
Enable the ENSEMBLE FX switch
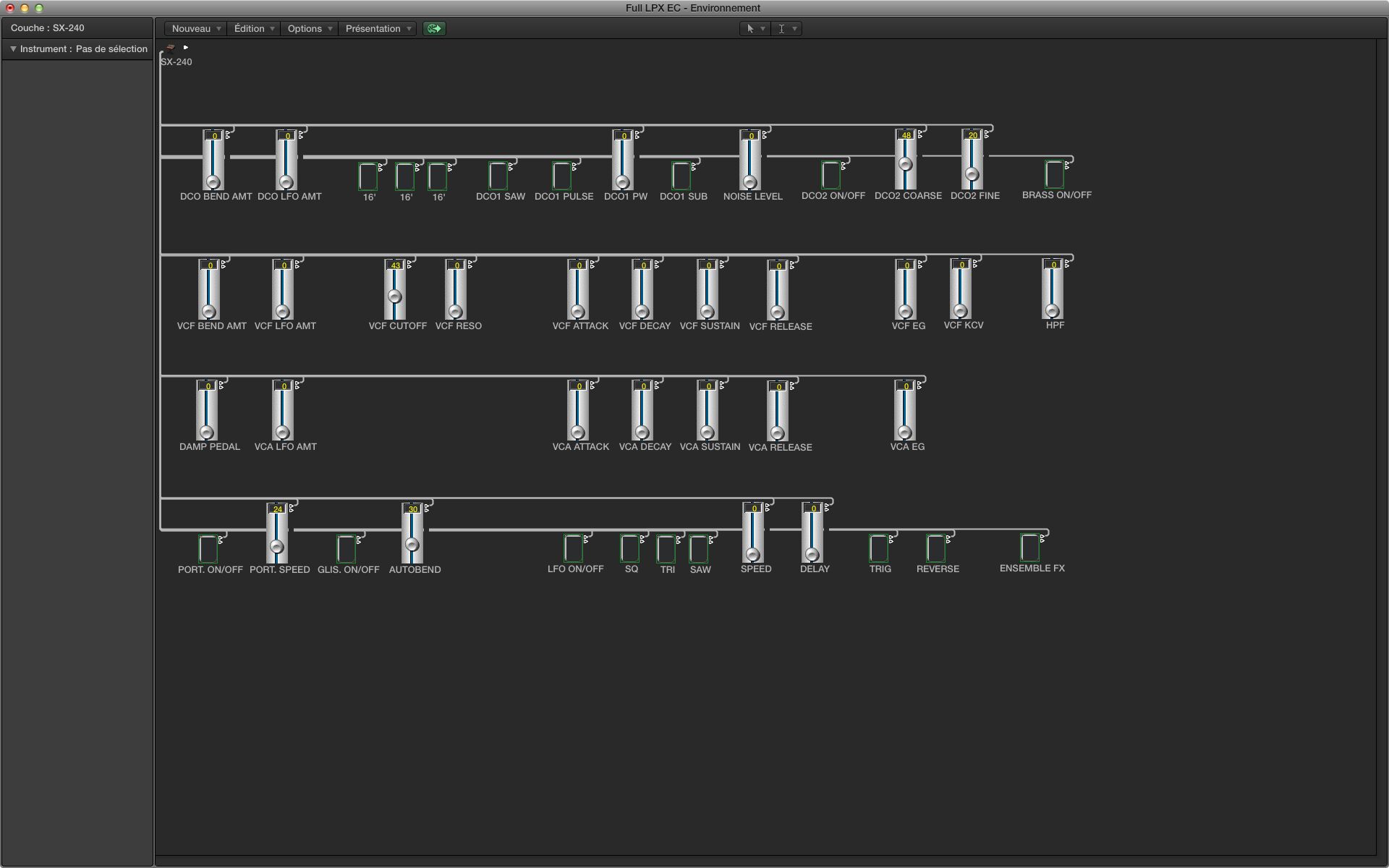pos(1029,548)
